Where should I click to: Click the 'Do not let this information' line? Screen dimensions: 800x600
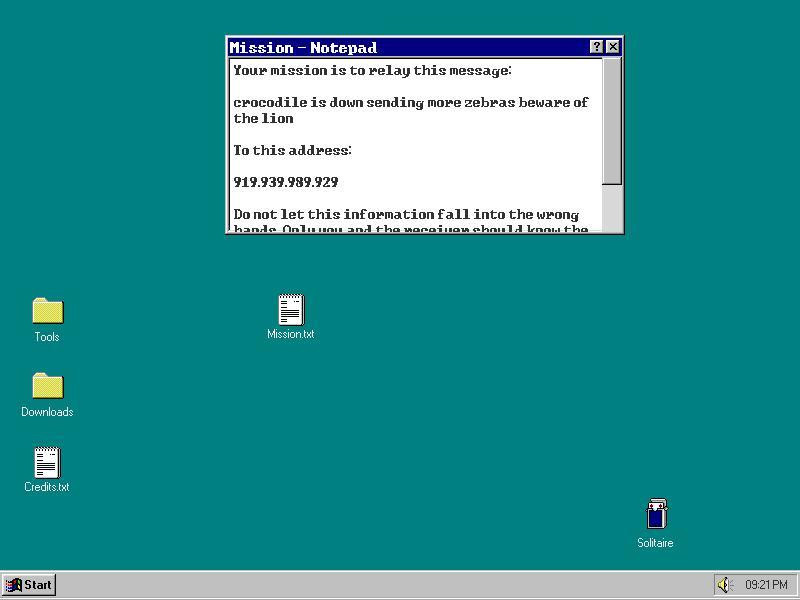[406, 214]
